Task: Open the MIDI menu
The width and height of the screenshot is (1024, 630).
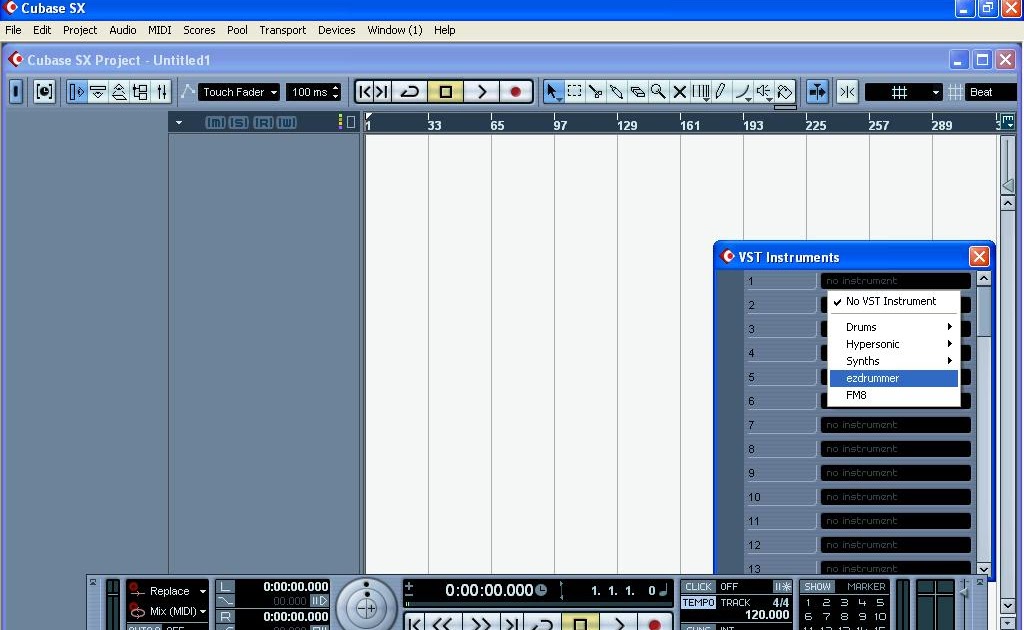Action: tap(159, 30)
